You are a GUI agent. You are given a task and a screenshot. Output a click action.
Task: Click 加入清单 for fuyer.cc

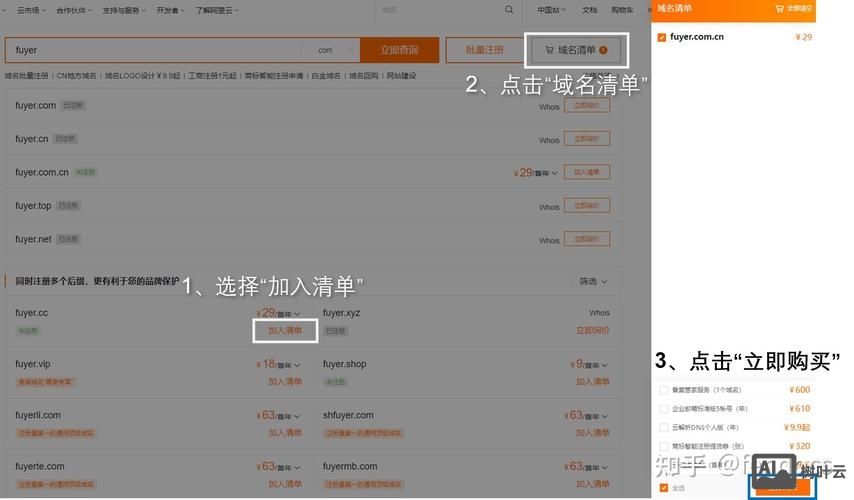click(285, 331)
